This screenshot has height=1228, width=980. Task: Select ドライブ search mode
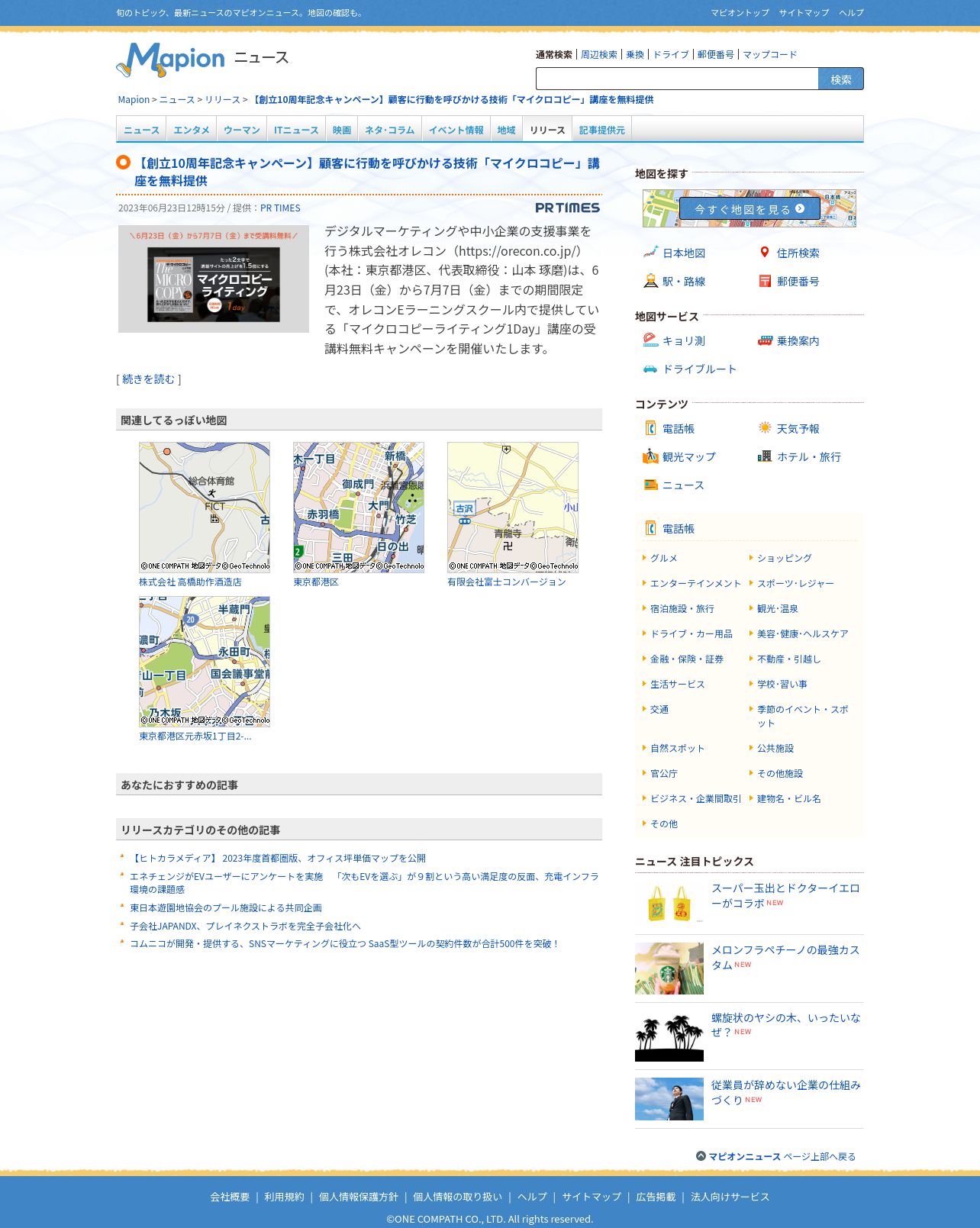671,54
